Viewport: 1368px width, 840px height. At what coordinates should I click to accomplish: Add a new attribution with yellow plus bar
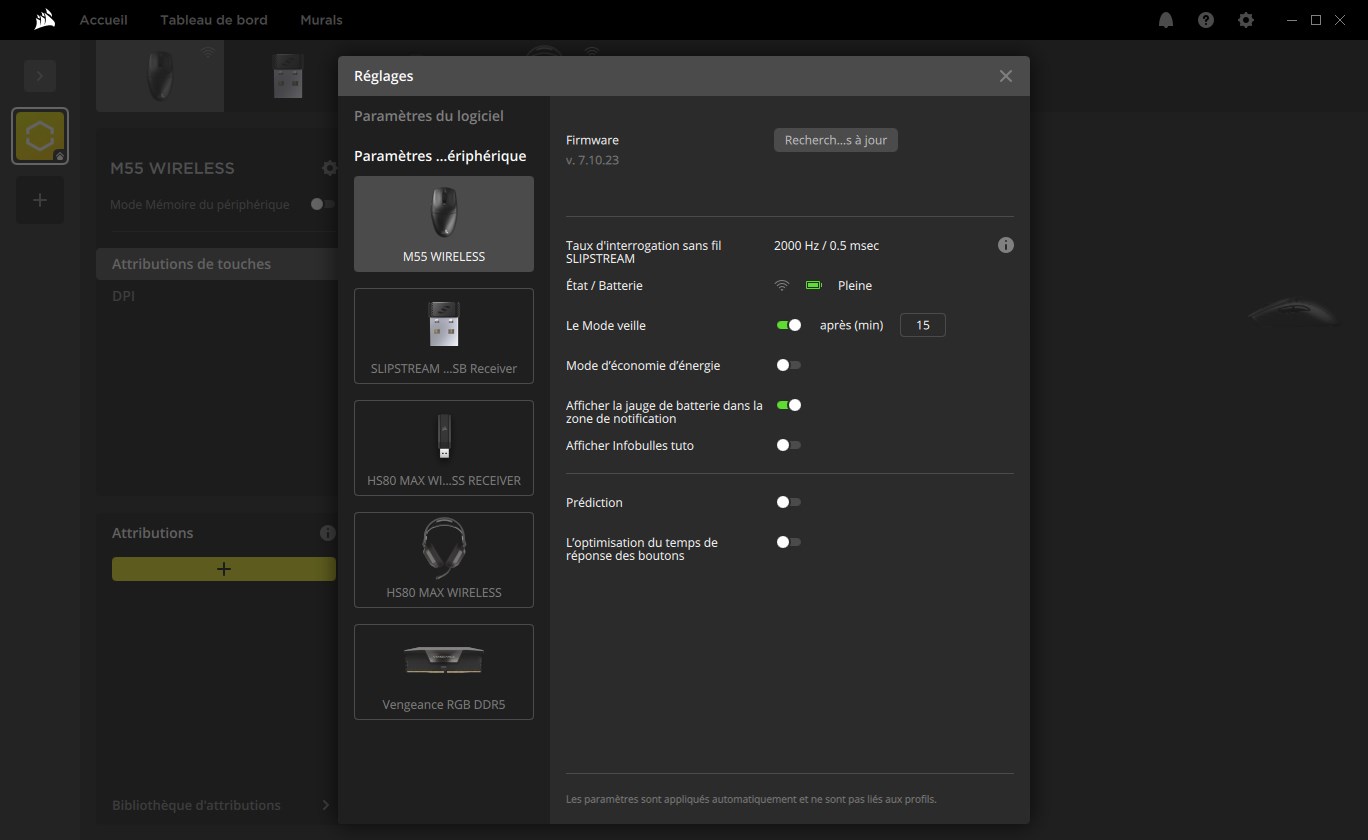224,568
